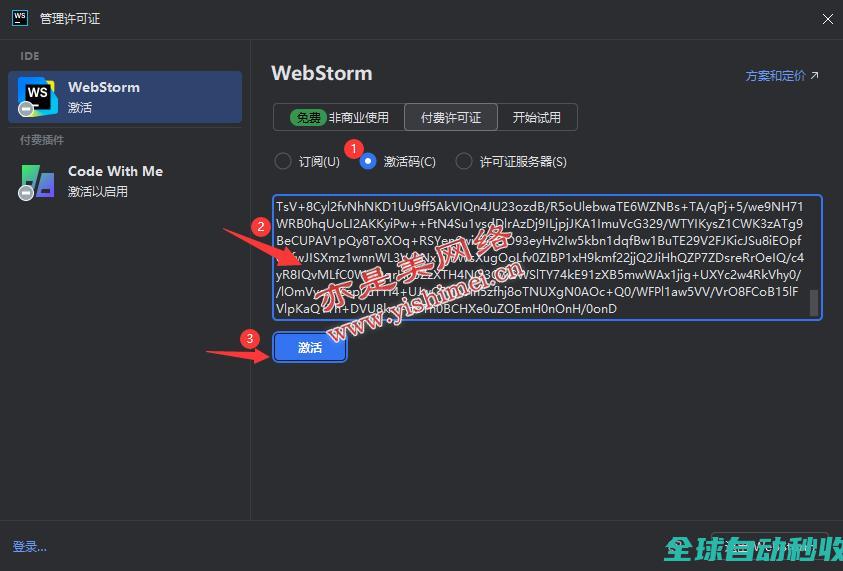Screen dimensions: 843x571
Task: Choose the 激活码(C) radio button
Action: pos(368,161)
